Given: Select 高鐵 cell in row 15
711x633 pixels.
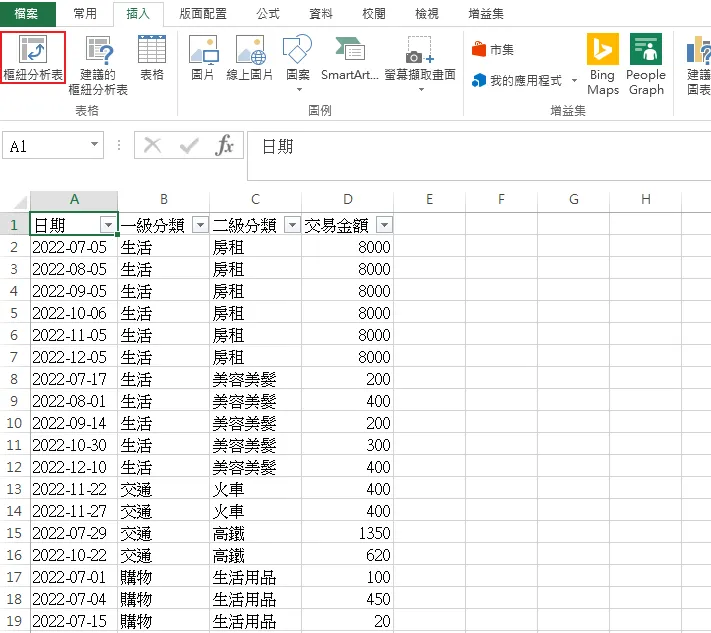Looking at the screenshot, I should [256, 533].
